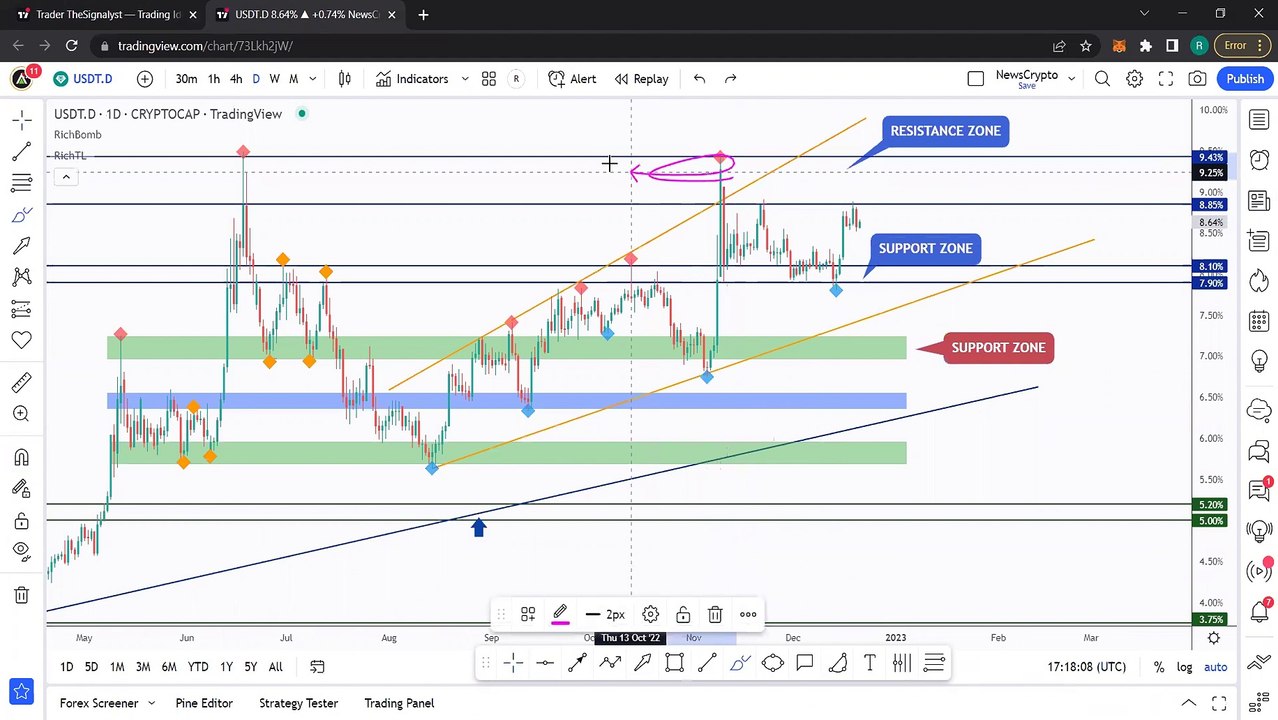This screenshot has width=1278, height=720.
Task: Click the zoom in magnifier tool
Action: 21,414
